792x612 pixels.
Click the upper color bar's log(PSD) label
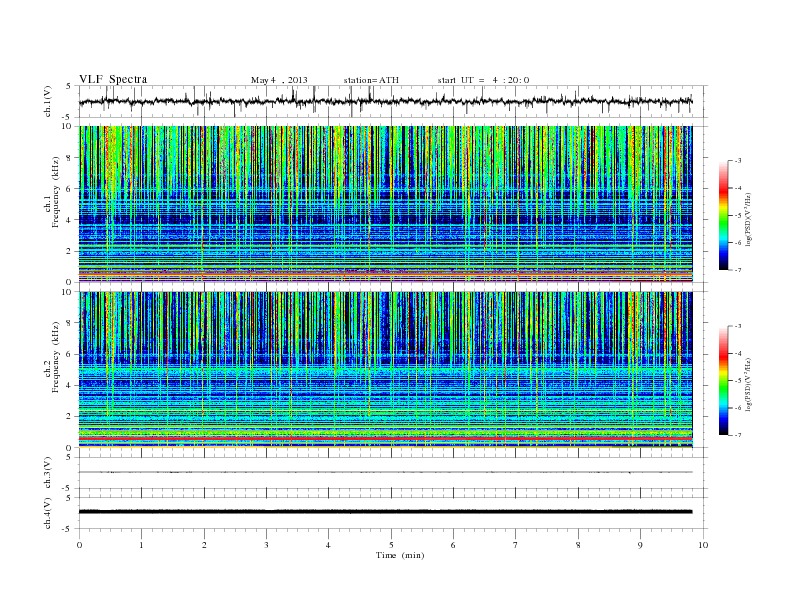tap(750, 219)
